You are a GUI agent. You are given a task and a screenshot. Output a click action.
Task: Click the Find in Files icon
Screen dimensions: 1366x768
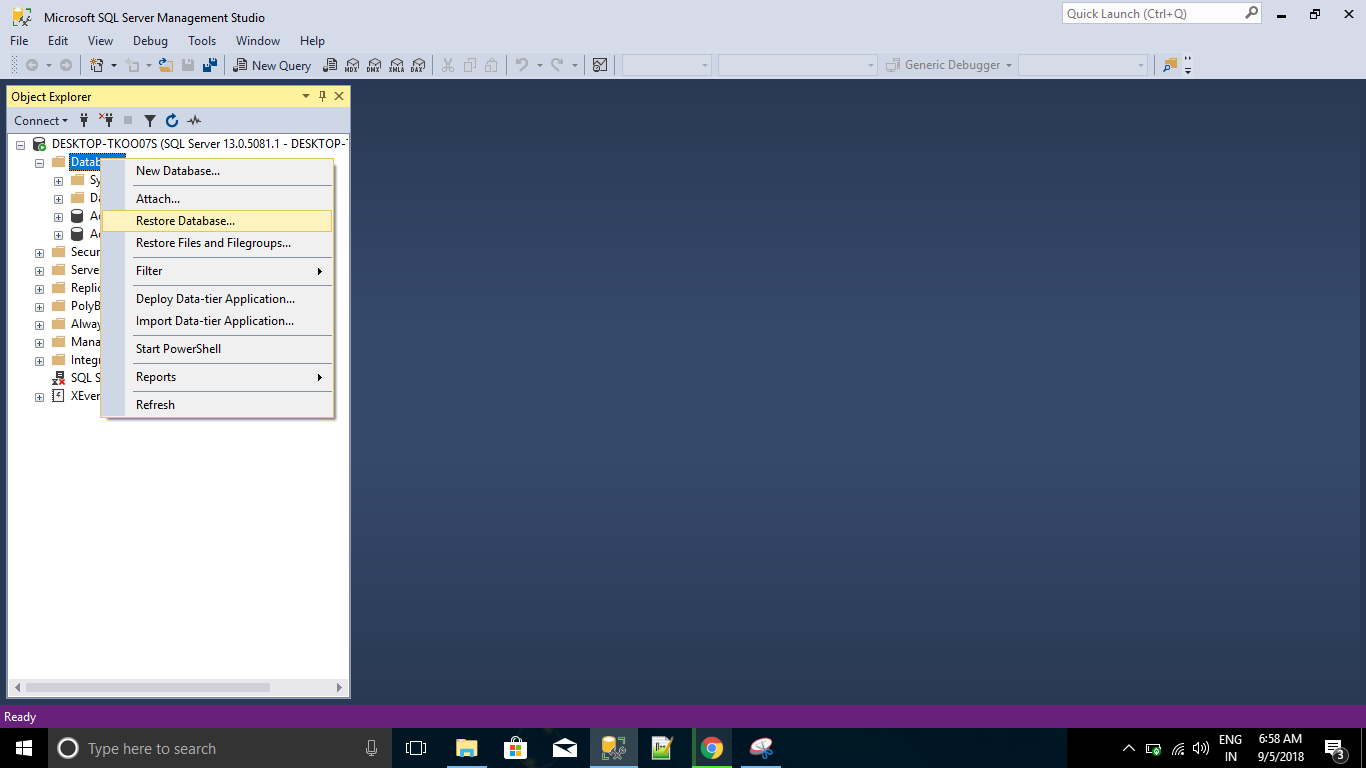tap(1170, 65)
